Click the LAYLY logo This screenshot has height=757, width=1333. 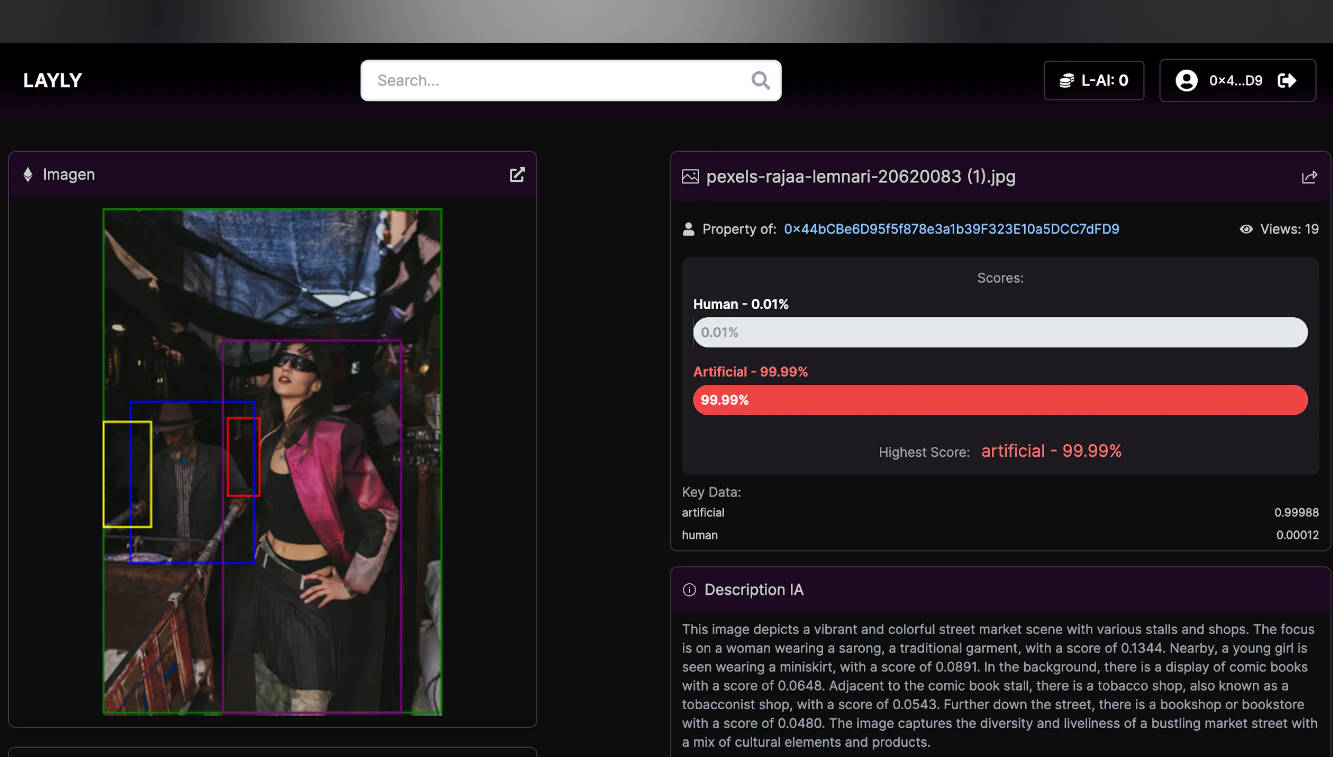(x=52, y=81)
